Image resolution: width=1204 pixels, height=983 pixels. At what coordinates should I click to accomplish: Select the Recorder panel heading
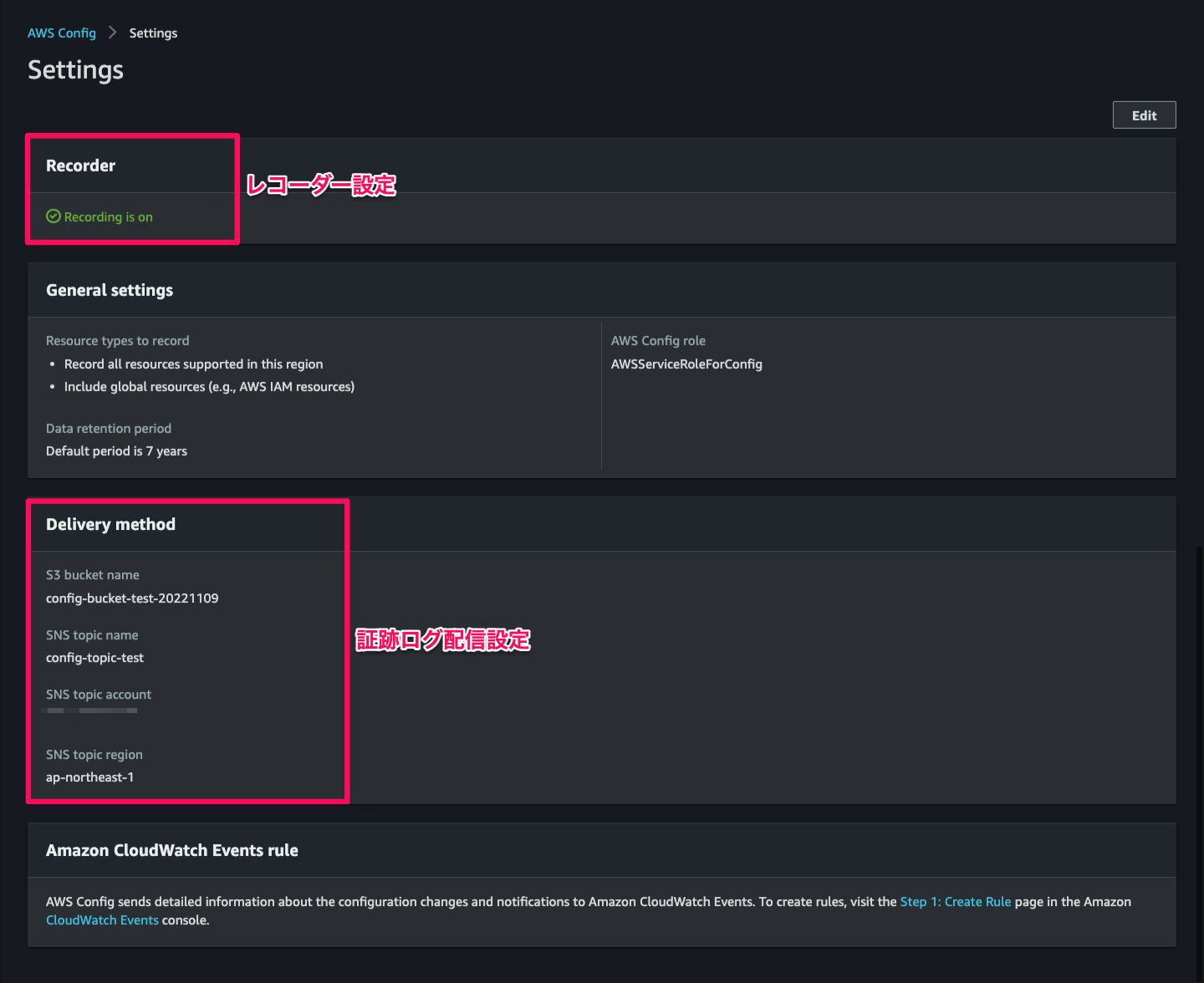coord(80,165)
